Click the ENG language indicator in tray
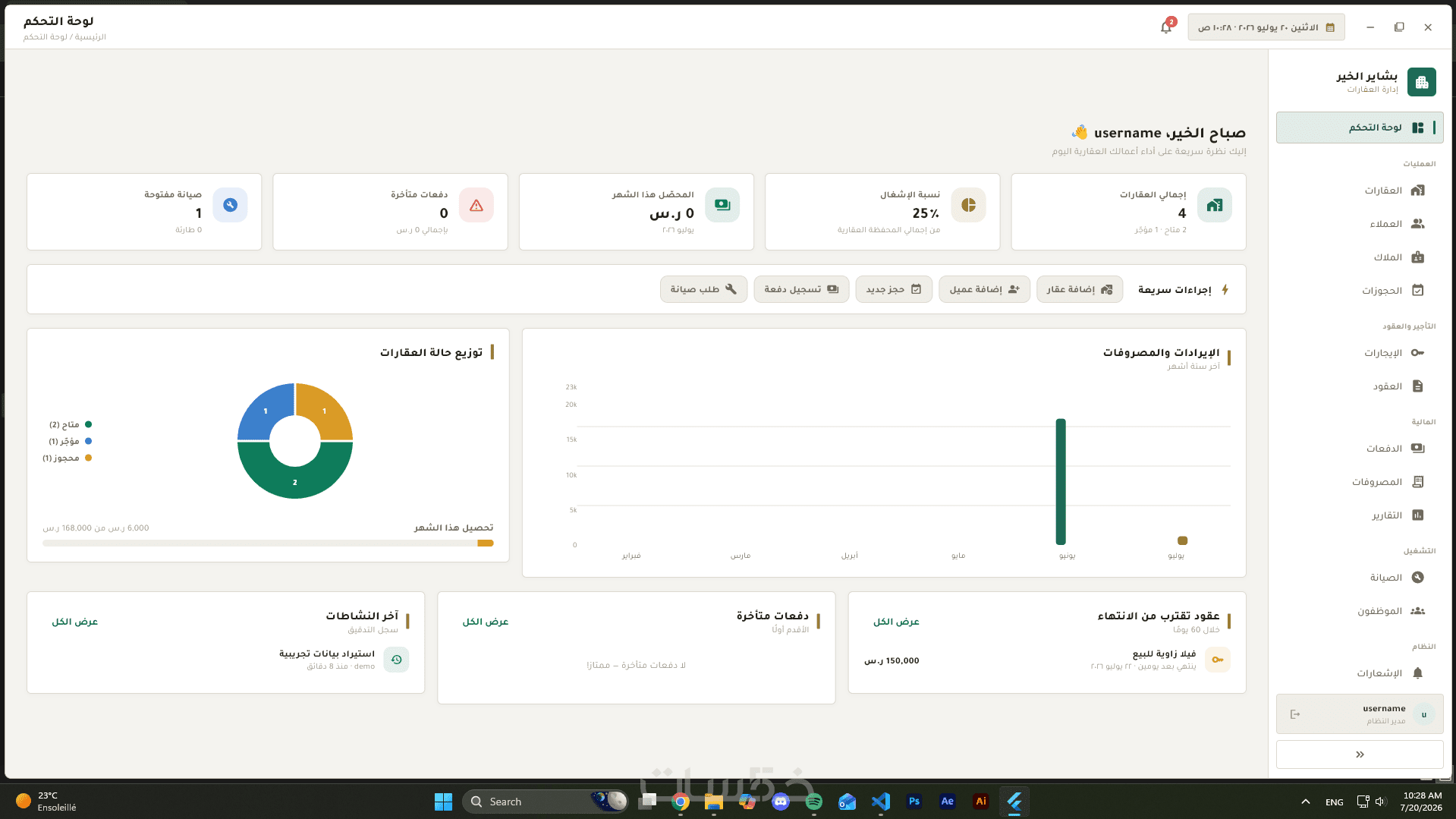 (1334, 802)
